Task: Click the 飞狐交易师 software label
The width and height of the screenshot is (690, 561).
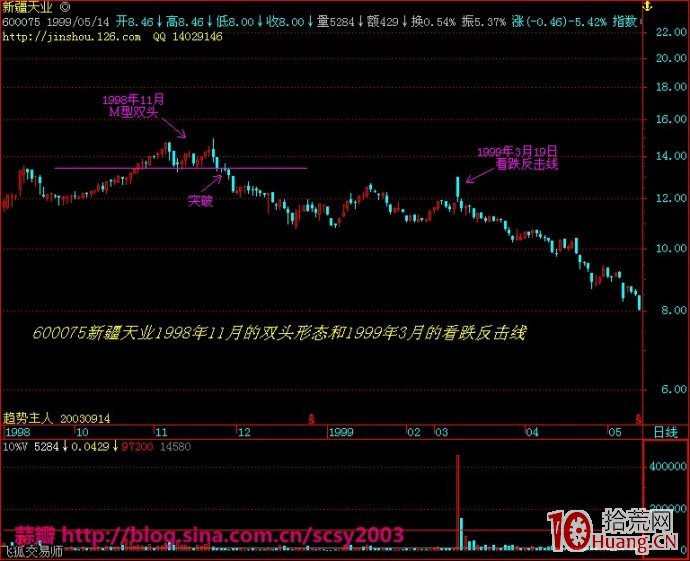Action: point(32,551)
